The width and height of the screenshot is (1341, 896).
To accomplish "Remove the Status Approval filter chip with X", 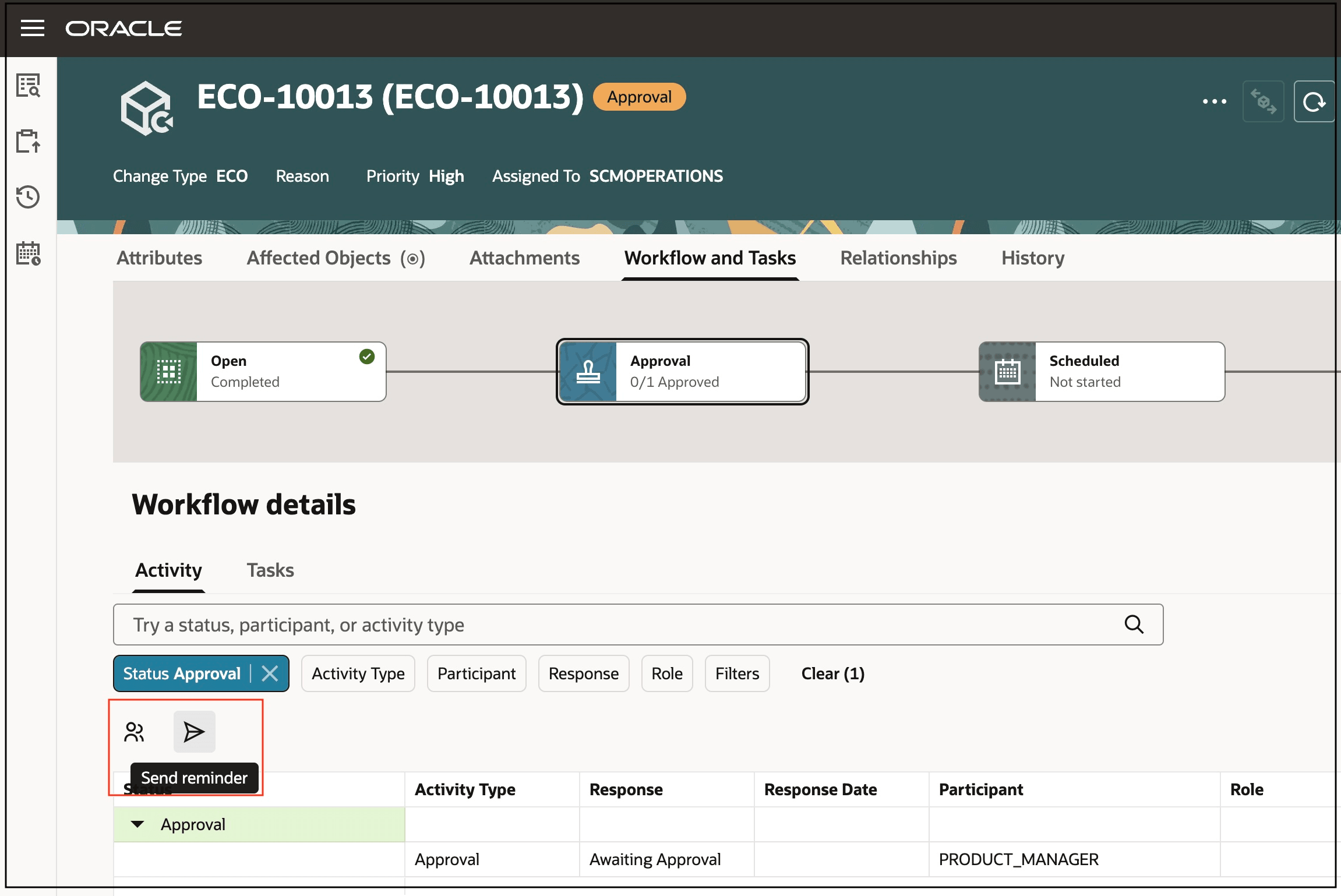I will tap(270, 673).
